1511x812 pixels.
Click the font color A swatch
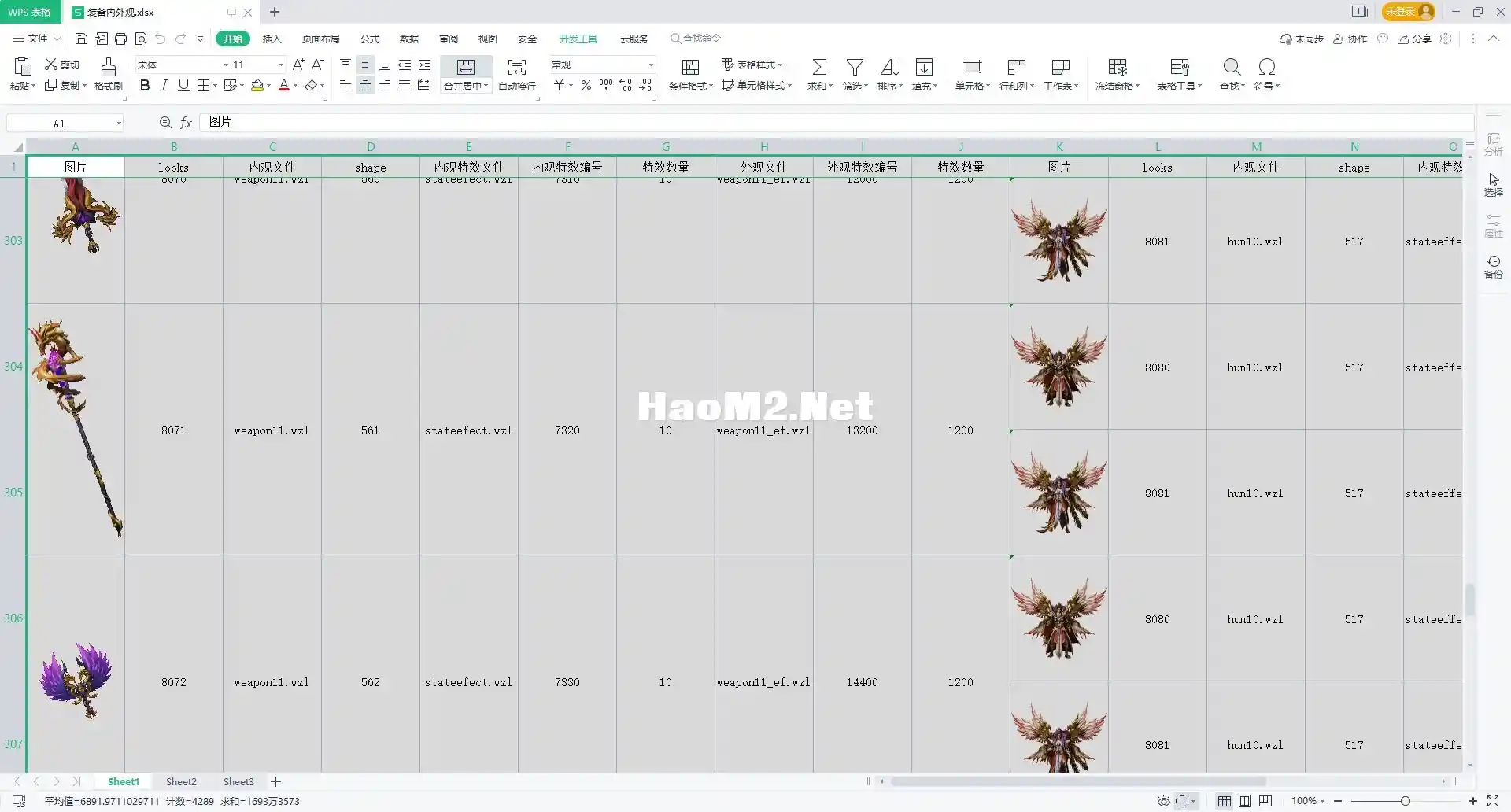coord(284,85)
